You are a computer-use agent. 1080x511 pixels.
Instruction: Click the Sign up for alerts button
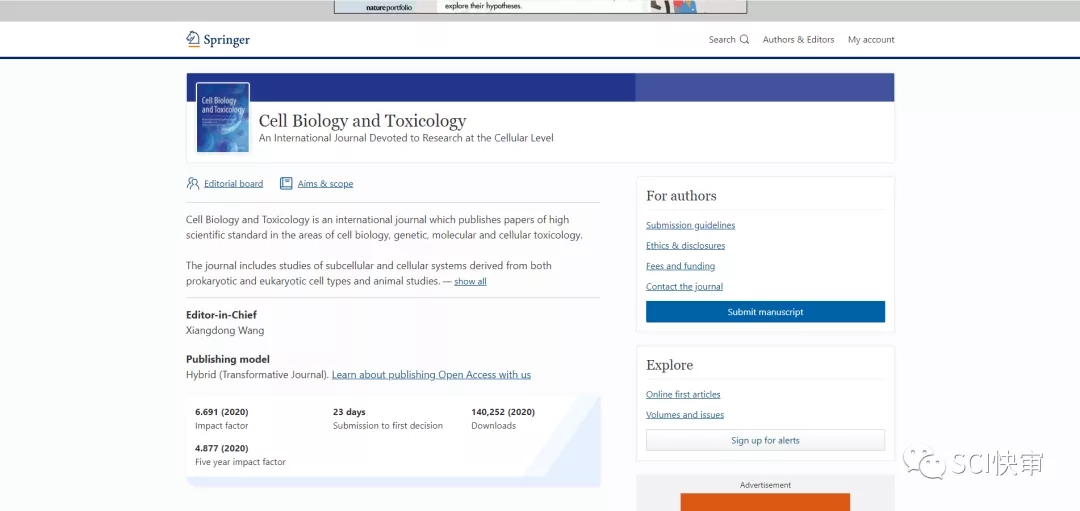click(765, 440)
